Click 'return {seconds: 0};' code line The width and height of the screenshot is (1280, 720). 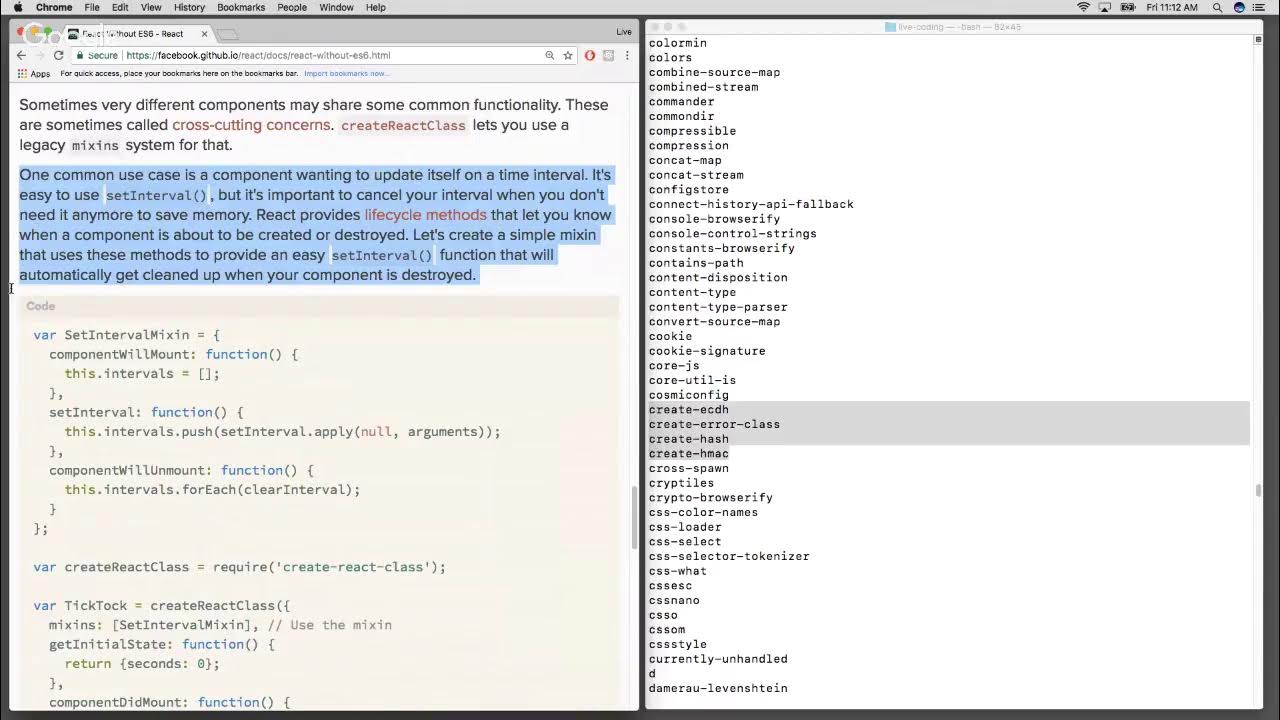[142, 664]
